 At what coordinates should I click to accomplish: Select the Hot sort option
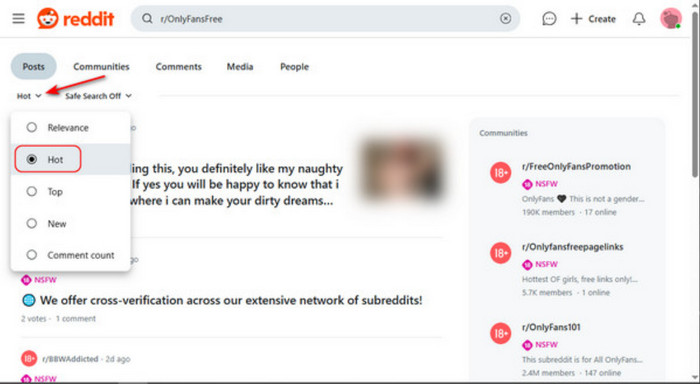pos(71,159)
